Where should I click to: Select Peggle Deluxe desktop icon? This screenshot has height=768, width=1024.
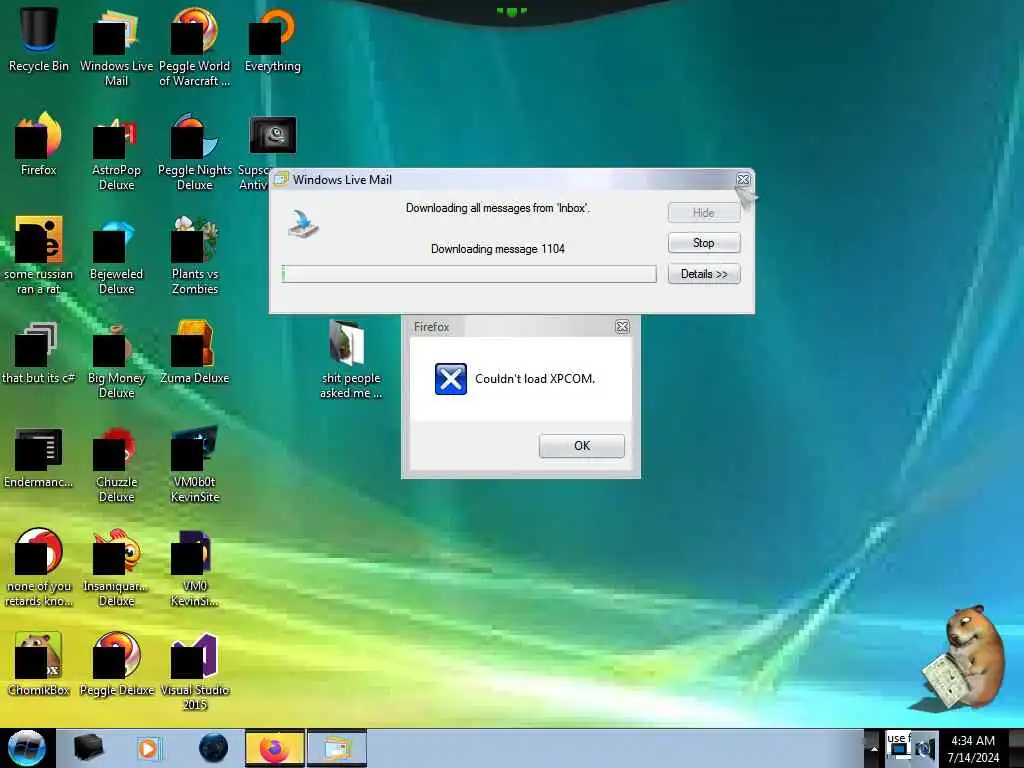click(x=116, y=664)
